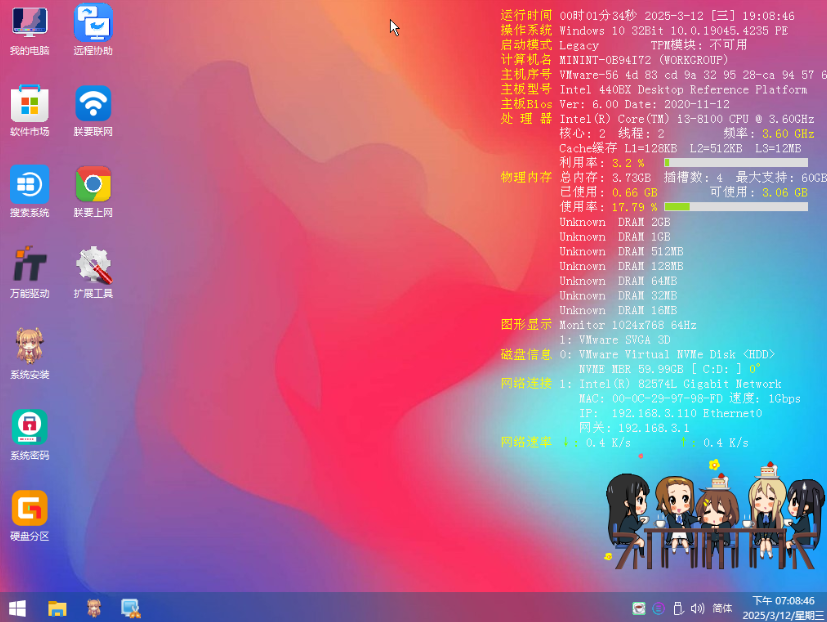The width and height of the screenshot is (827, 622).
Task: Click the "TPM模块: 不可用" text
Action: 699,45
